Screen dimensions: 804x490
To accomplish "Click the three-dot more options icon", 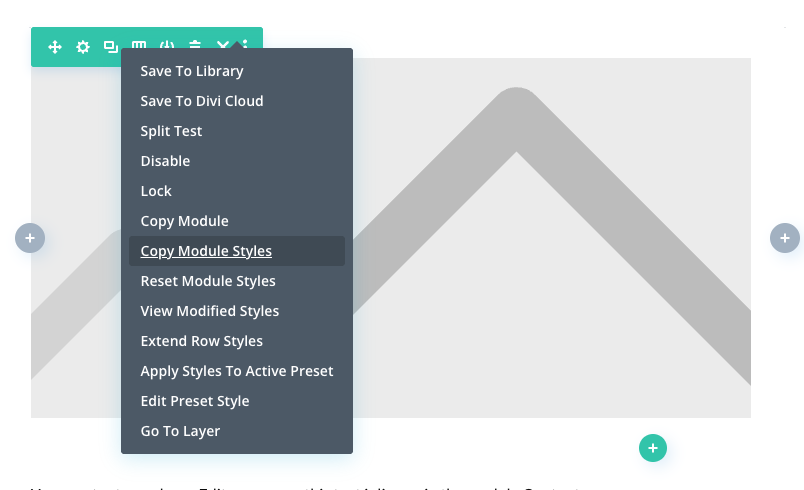I will 245,46.
